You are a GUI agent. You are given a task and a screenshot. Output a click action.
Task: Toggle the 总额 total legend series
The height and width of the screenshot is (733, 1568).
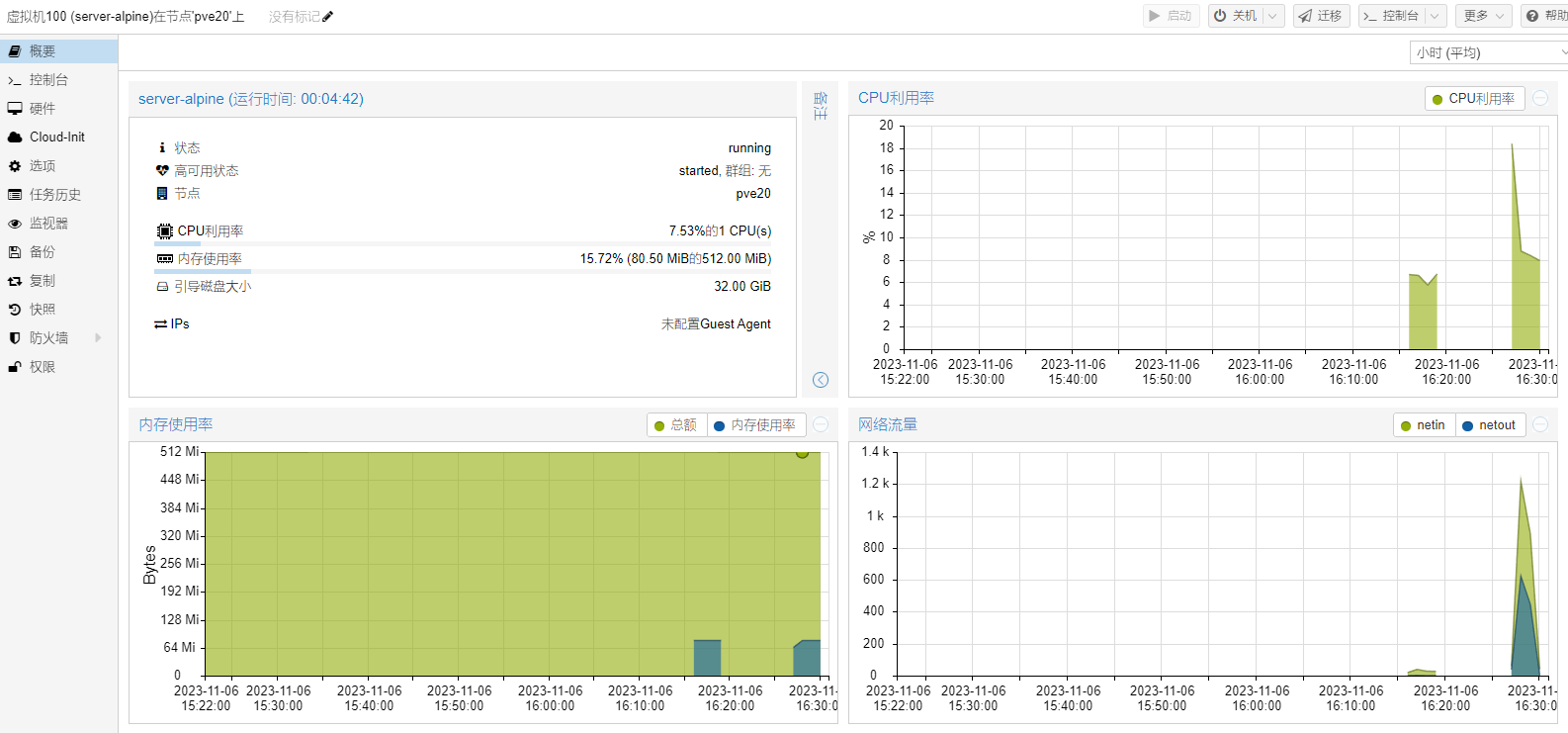676,425
